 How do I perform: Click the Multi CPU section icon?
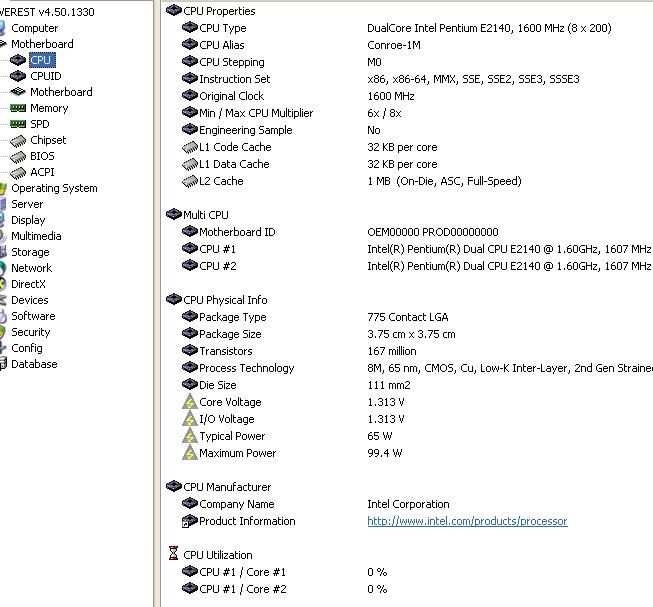point(174,214)
